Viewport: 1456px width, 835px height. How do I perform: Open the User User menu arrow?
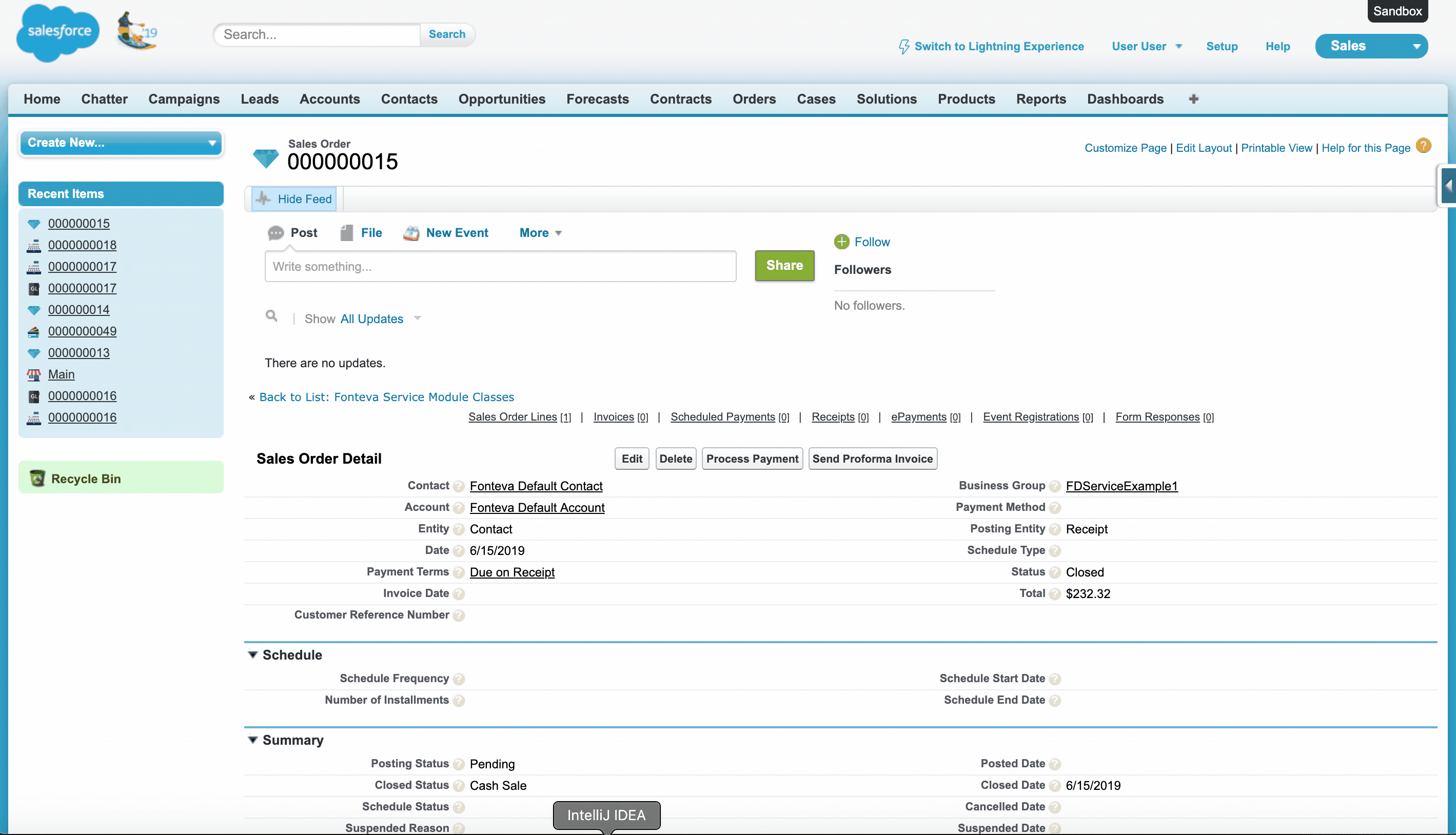(x=1179, y=47)
